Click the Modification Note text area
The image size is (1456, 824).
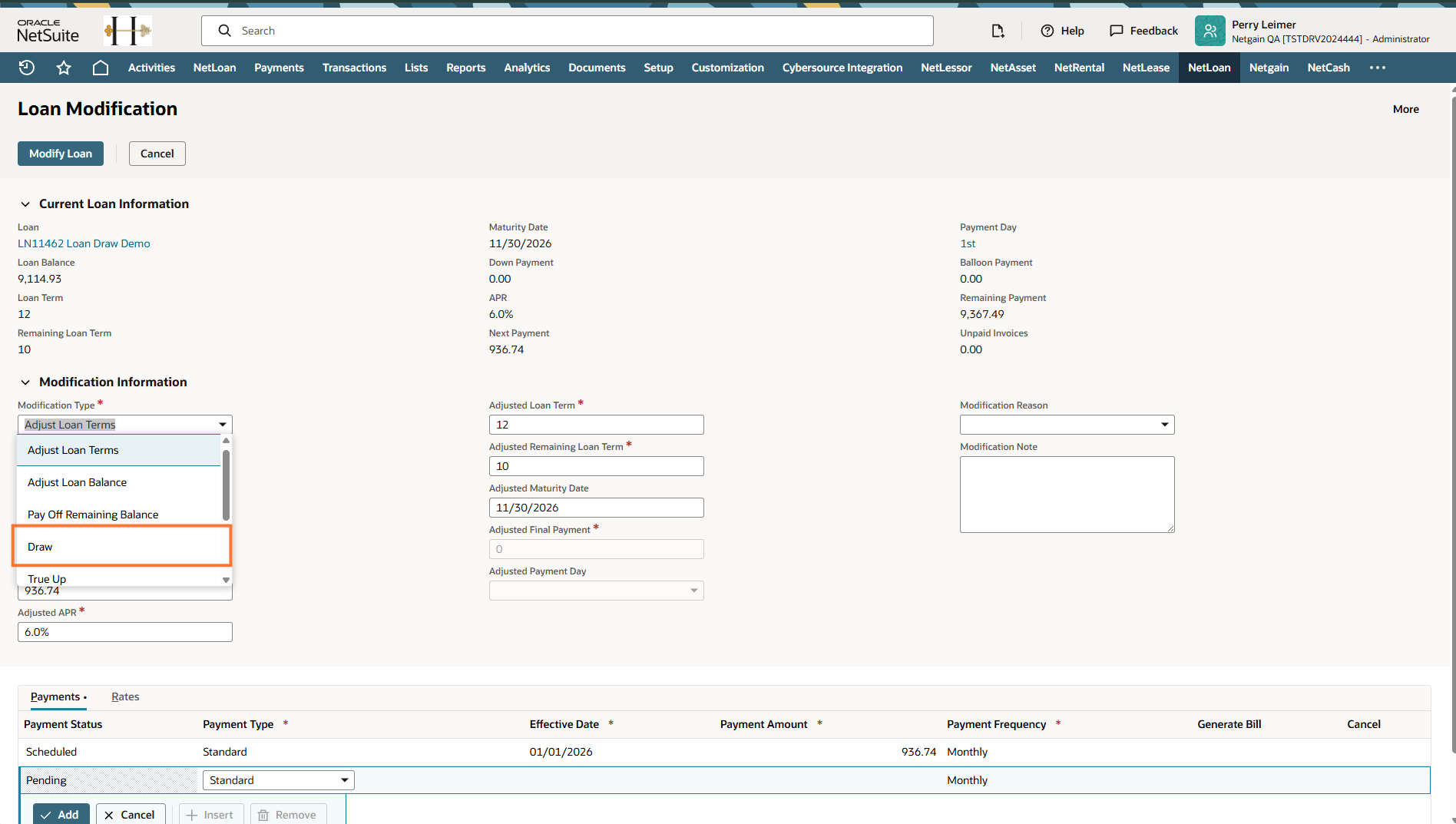click(1067, 495)
